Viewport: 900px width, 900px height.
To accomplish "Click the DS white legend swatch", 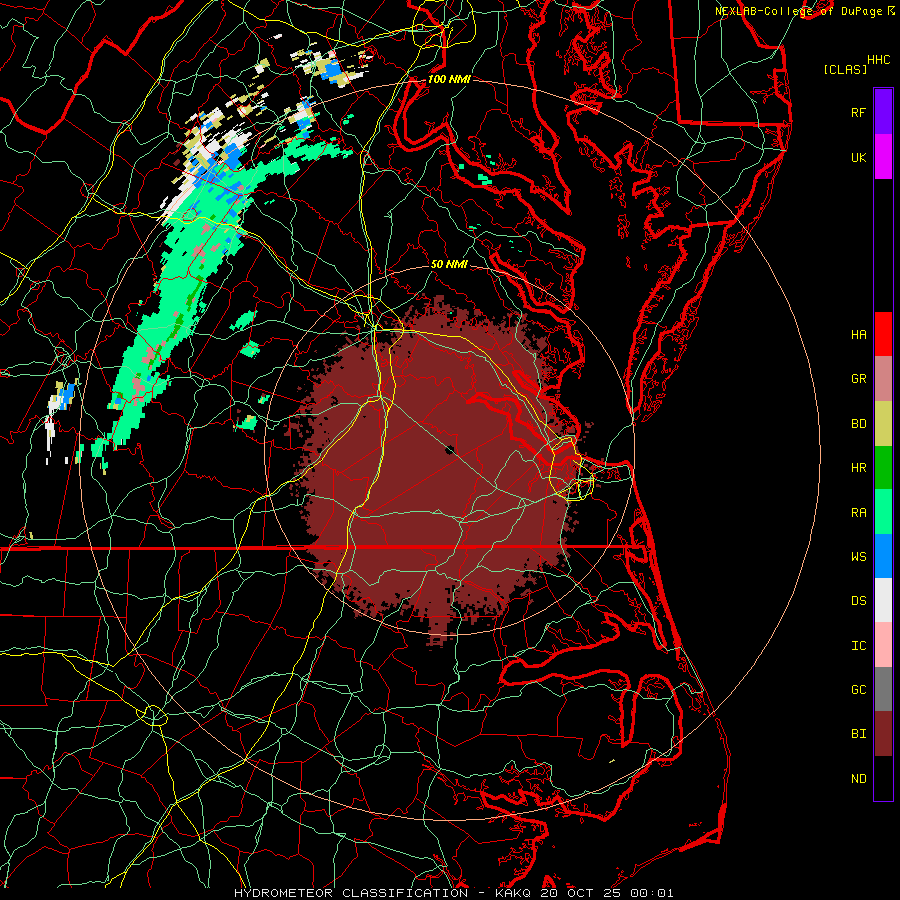I will [883, 600].
